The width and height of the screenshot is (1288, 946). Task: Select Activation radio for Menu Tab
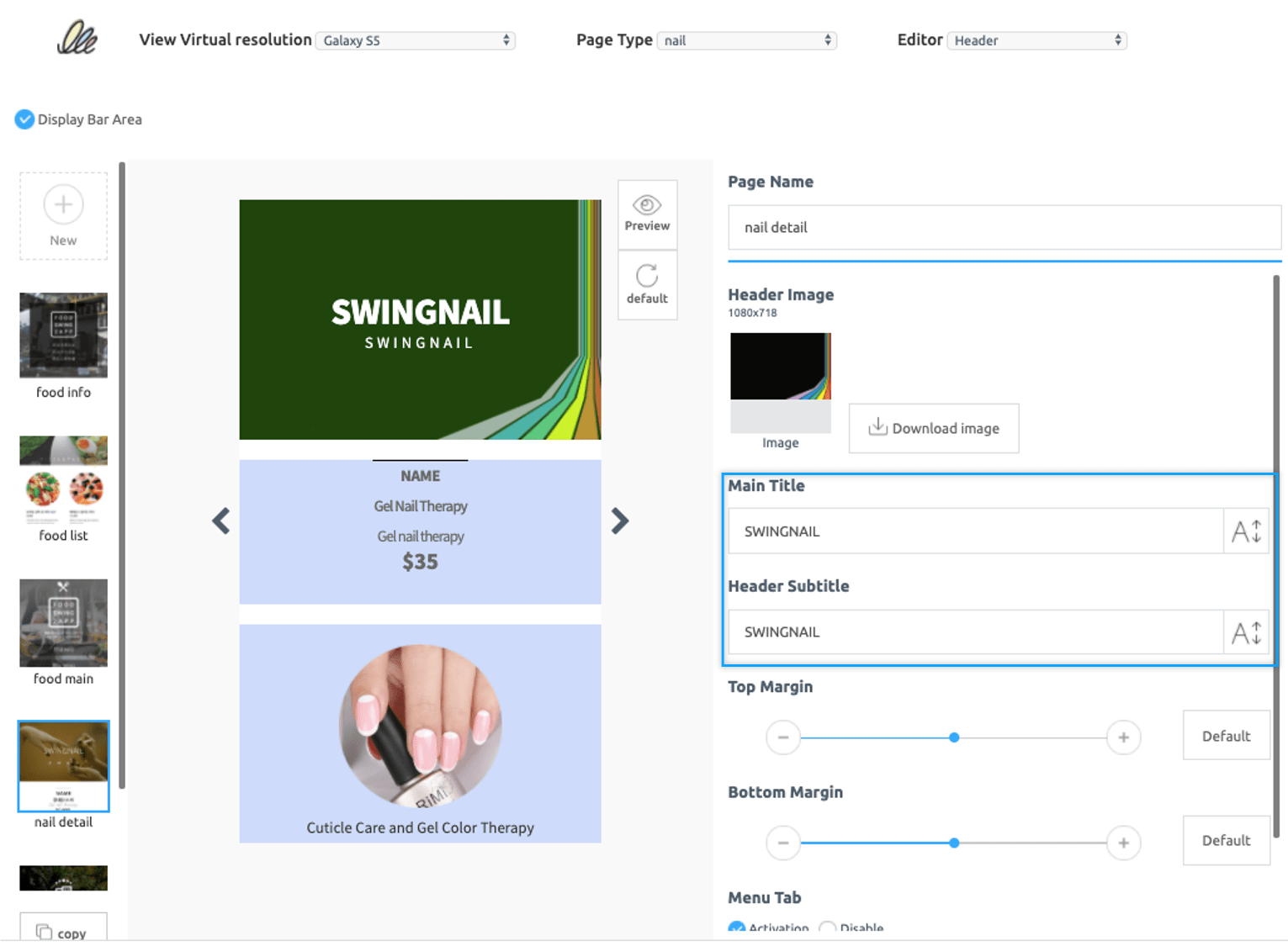click(x=737, y=928)
